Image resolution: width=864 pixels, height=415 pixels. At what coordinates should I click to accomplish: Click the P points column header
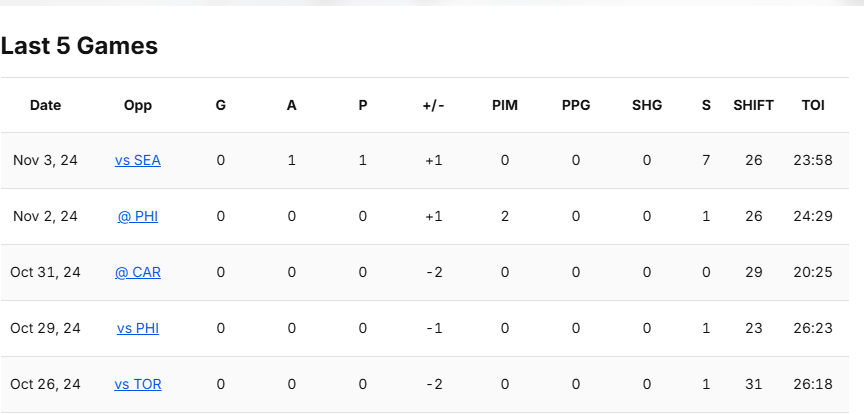click(x=362, y=105)
